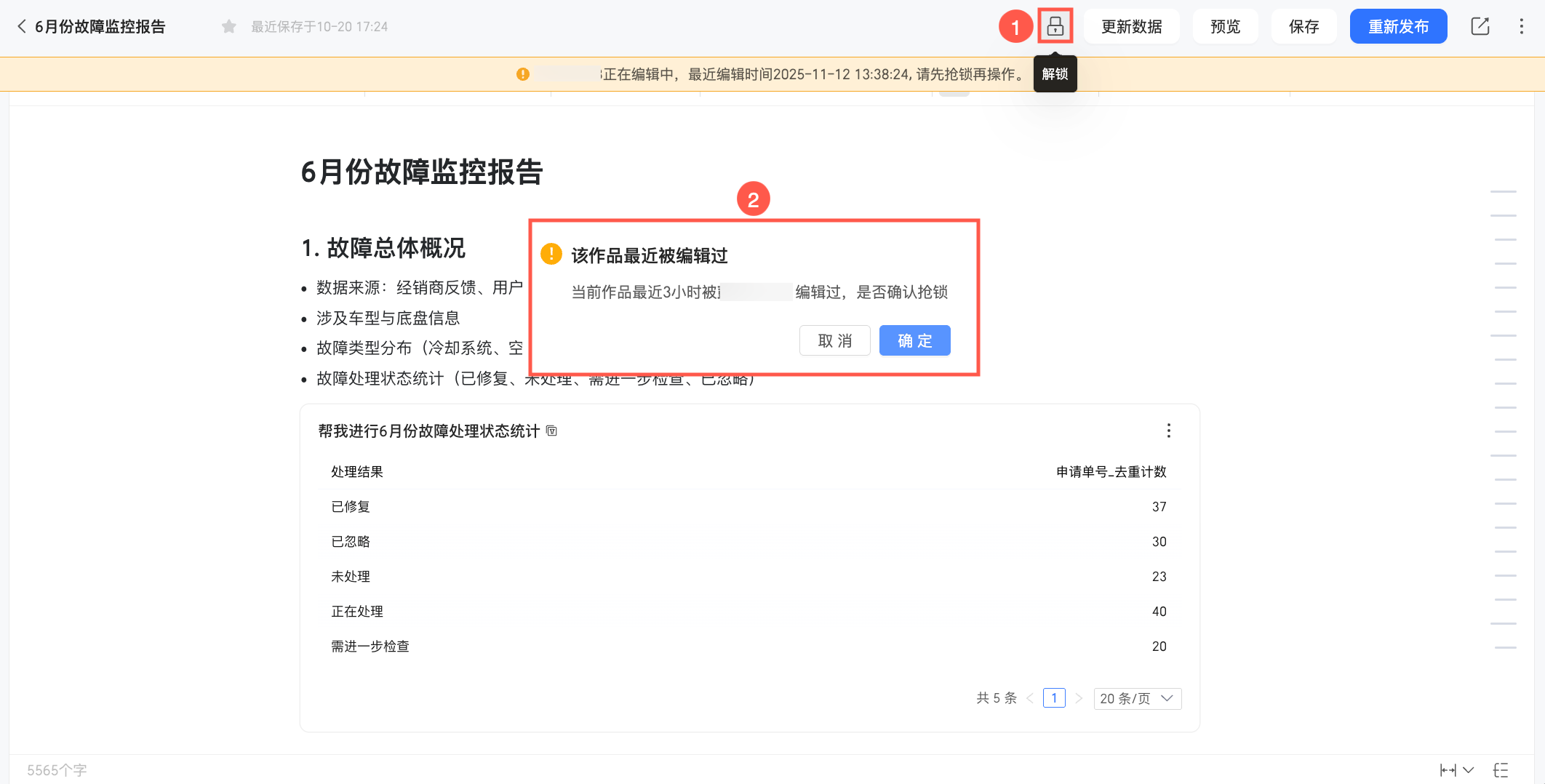Select page 1 in the table pagination
The height and width of the screenshot is (784, 1545).
point(1054,698)
